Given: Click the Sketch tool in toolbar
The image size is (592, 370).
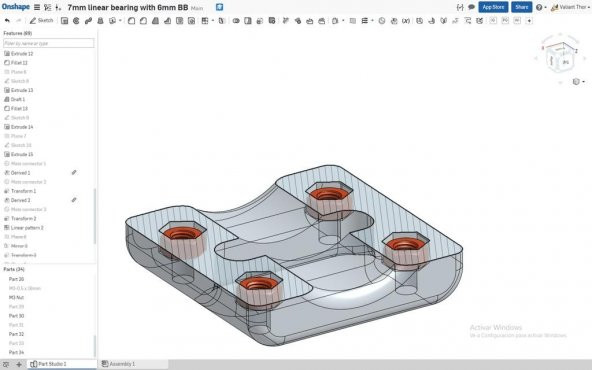Looking at the screenshot, I should tap(42, 20).
